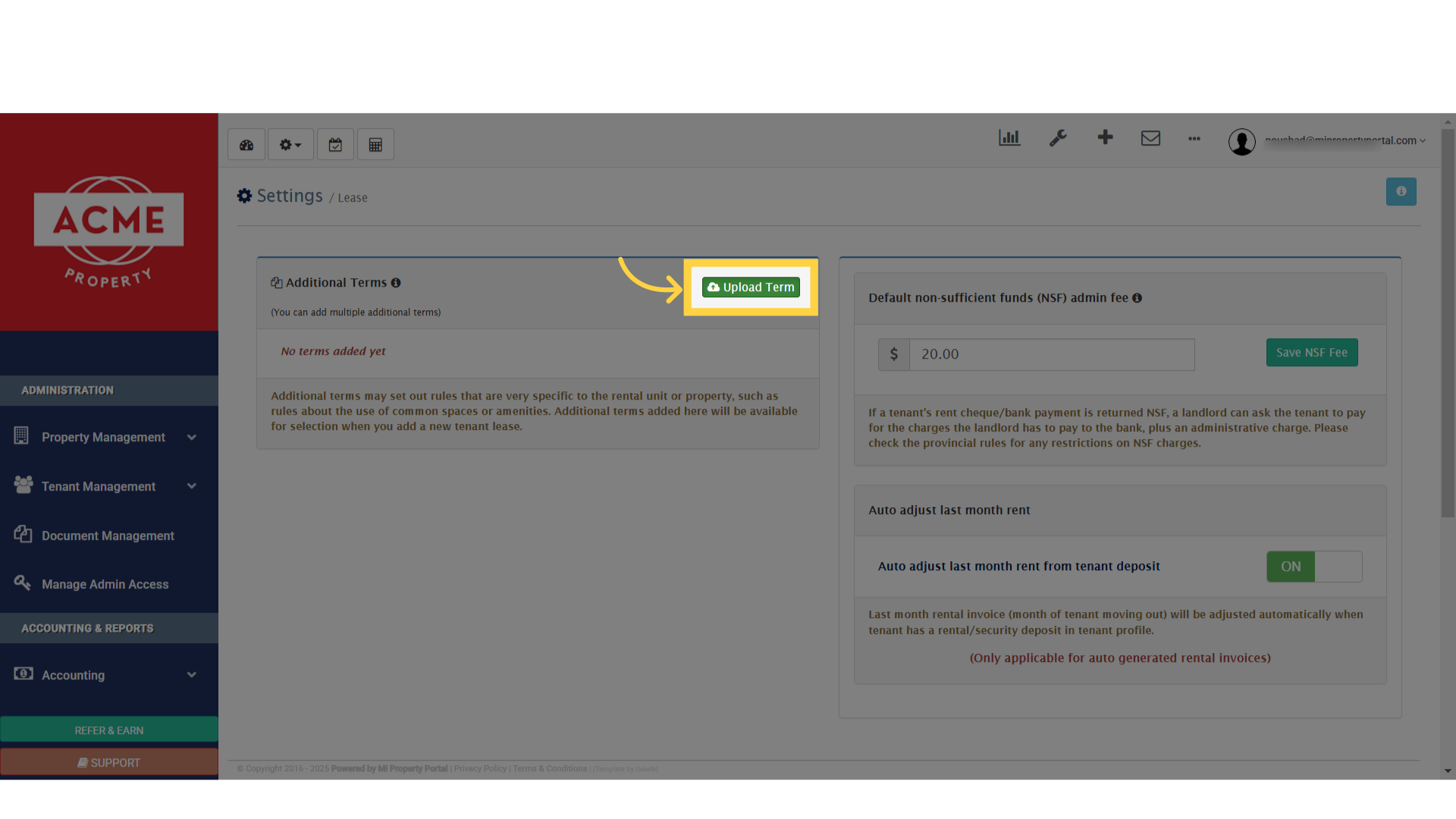Click the REFER & EARN button
The width and height of the screenshot is (1456, 819).
109,730
